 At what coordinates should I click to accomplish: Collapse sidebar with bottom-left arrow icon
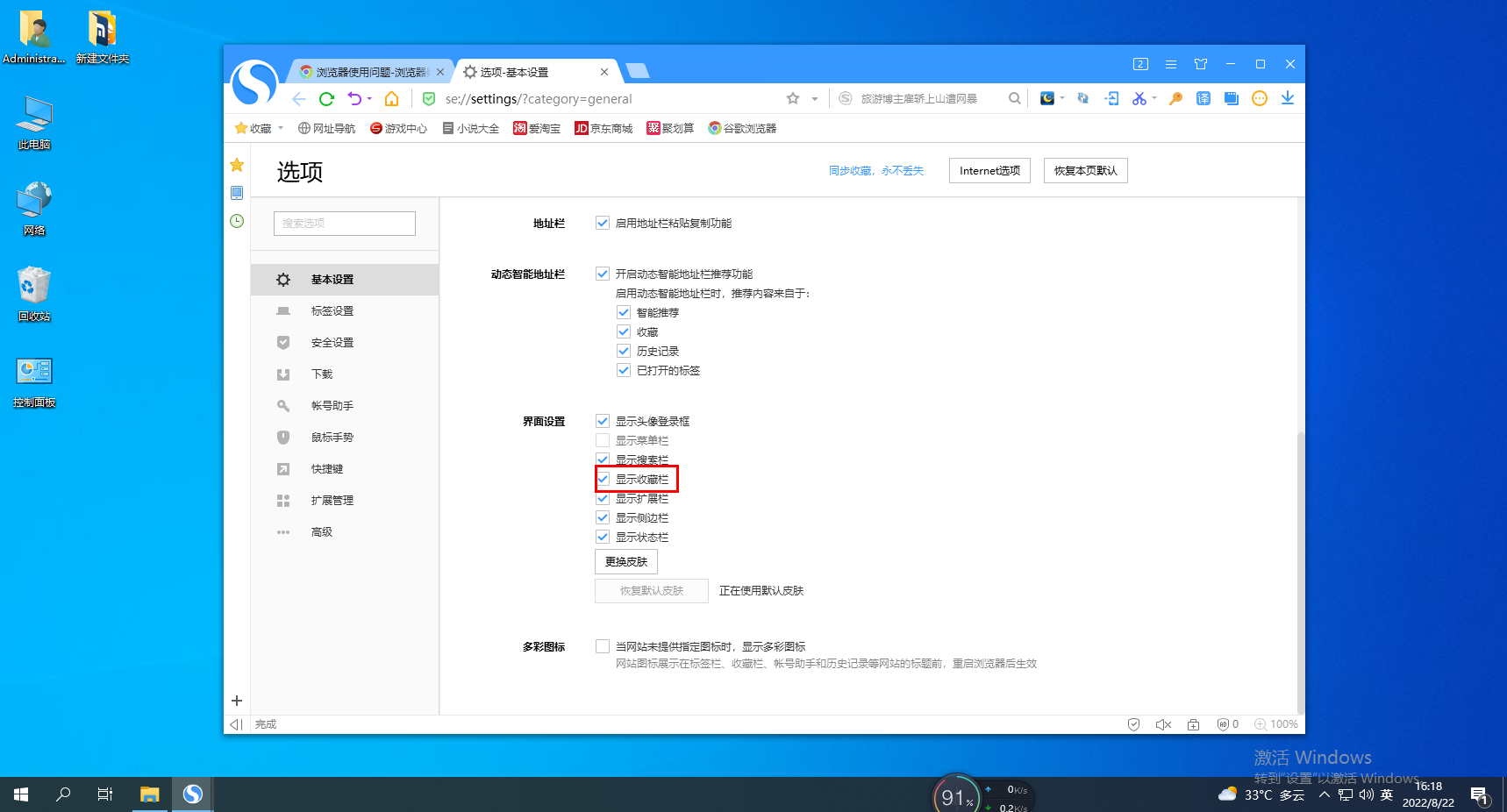(x=235, y=724)
